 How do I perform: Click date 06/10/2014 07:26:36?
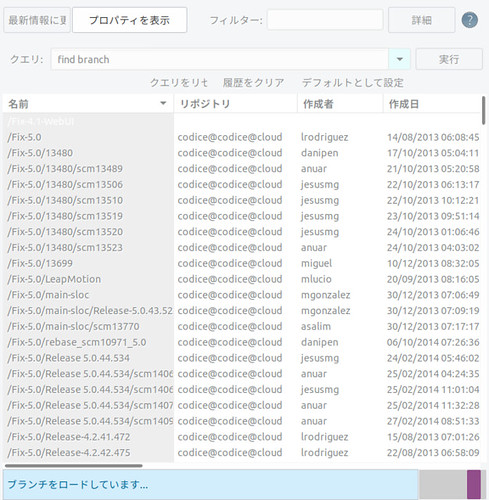click(x=433, y=342)
